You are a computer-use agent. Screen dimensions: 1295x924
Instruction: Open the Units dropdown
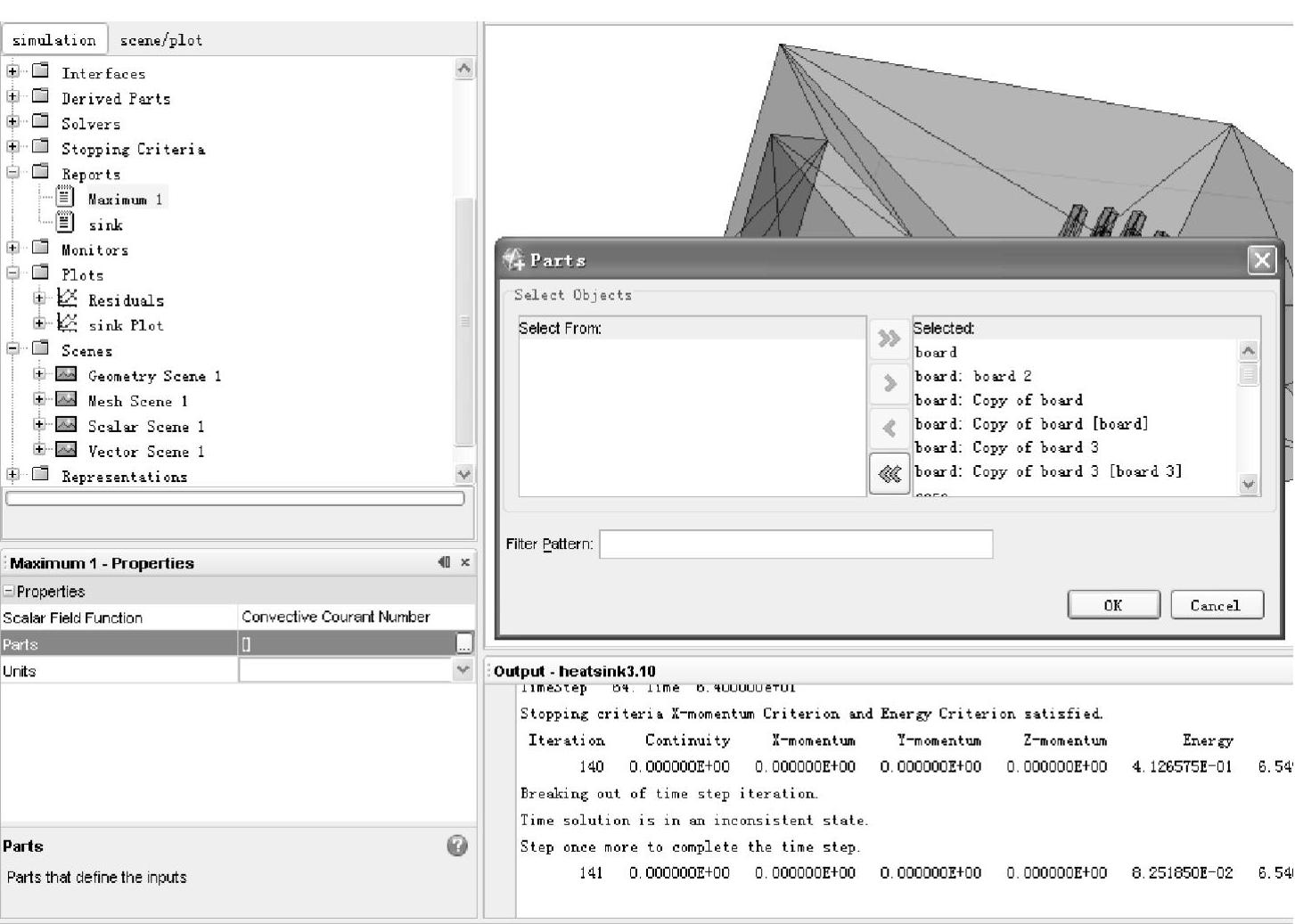[x=463, y=670]
